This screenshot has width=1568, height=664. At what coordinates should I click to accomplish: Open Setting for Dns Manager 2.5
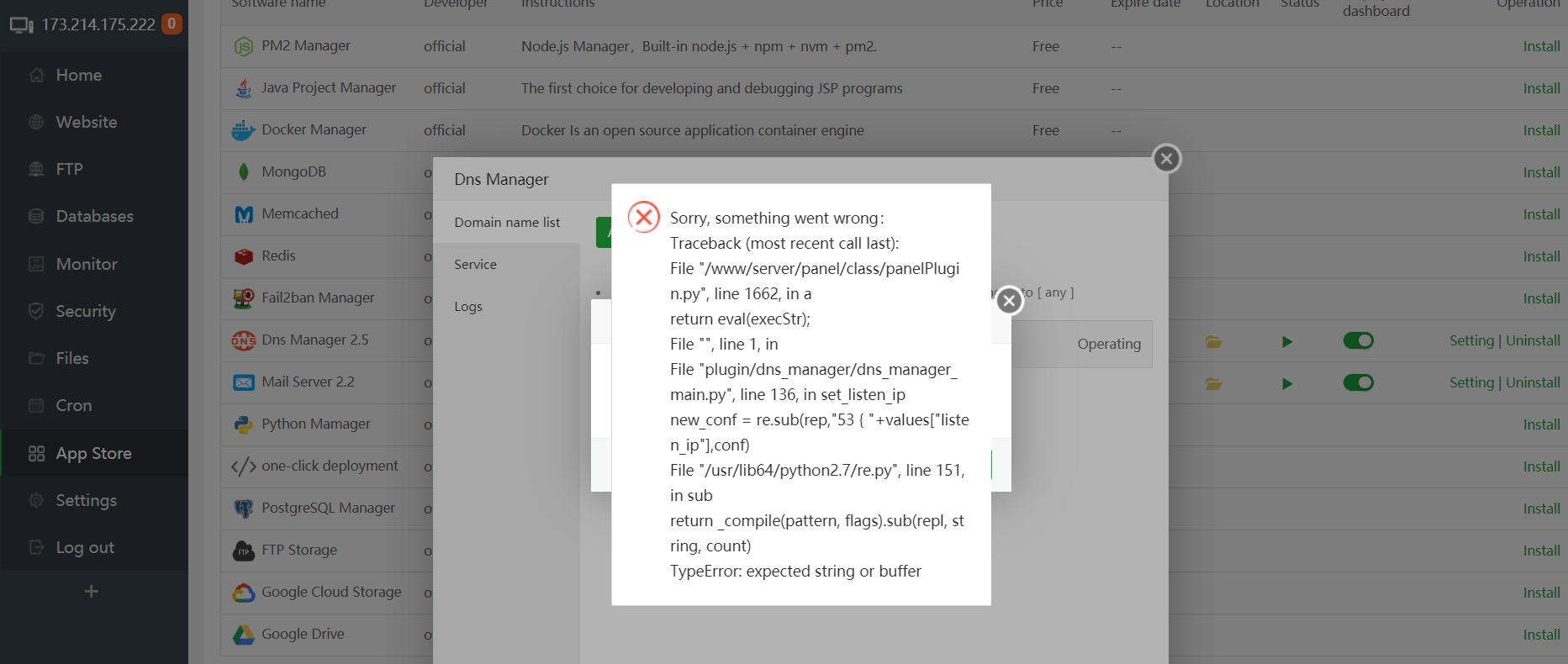[1471, 340]
